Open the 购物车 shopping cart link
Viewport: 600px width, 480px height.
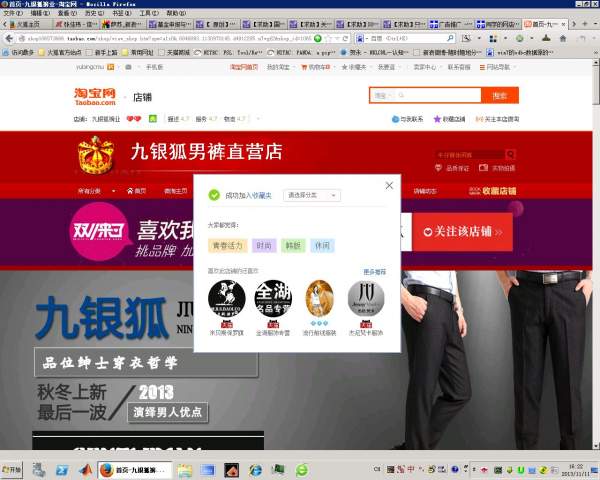(316, 67)
